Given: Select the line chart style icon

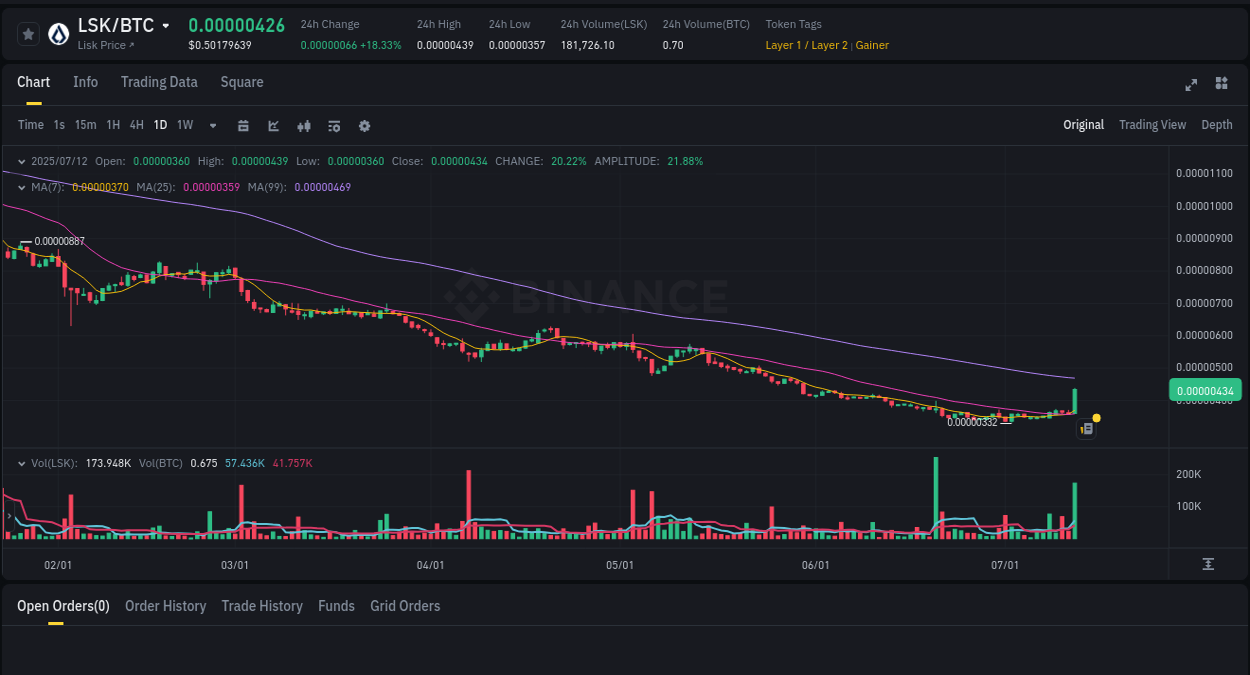Looking at the screenshot, I should click(273, 126).
